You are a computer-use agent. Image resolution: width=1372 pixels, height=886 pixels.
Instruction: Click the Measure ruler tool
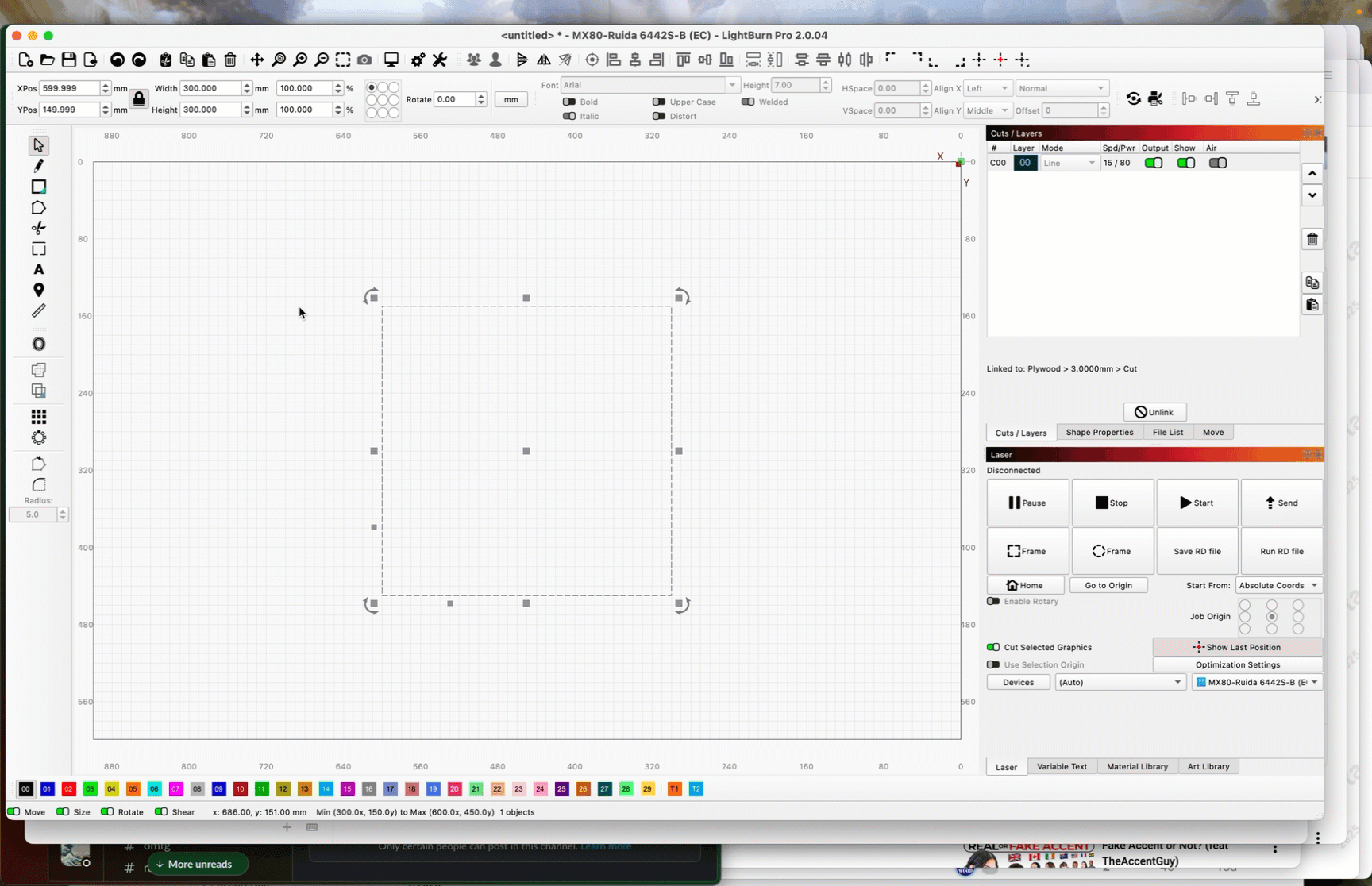click(x=38, y=311)
